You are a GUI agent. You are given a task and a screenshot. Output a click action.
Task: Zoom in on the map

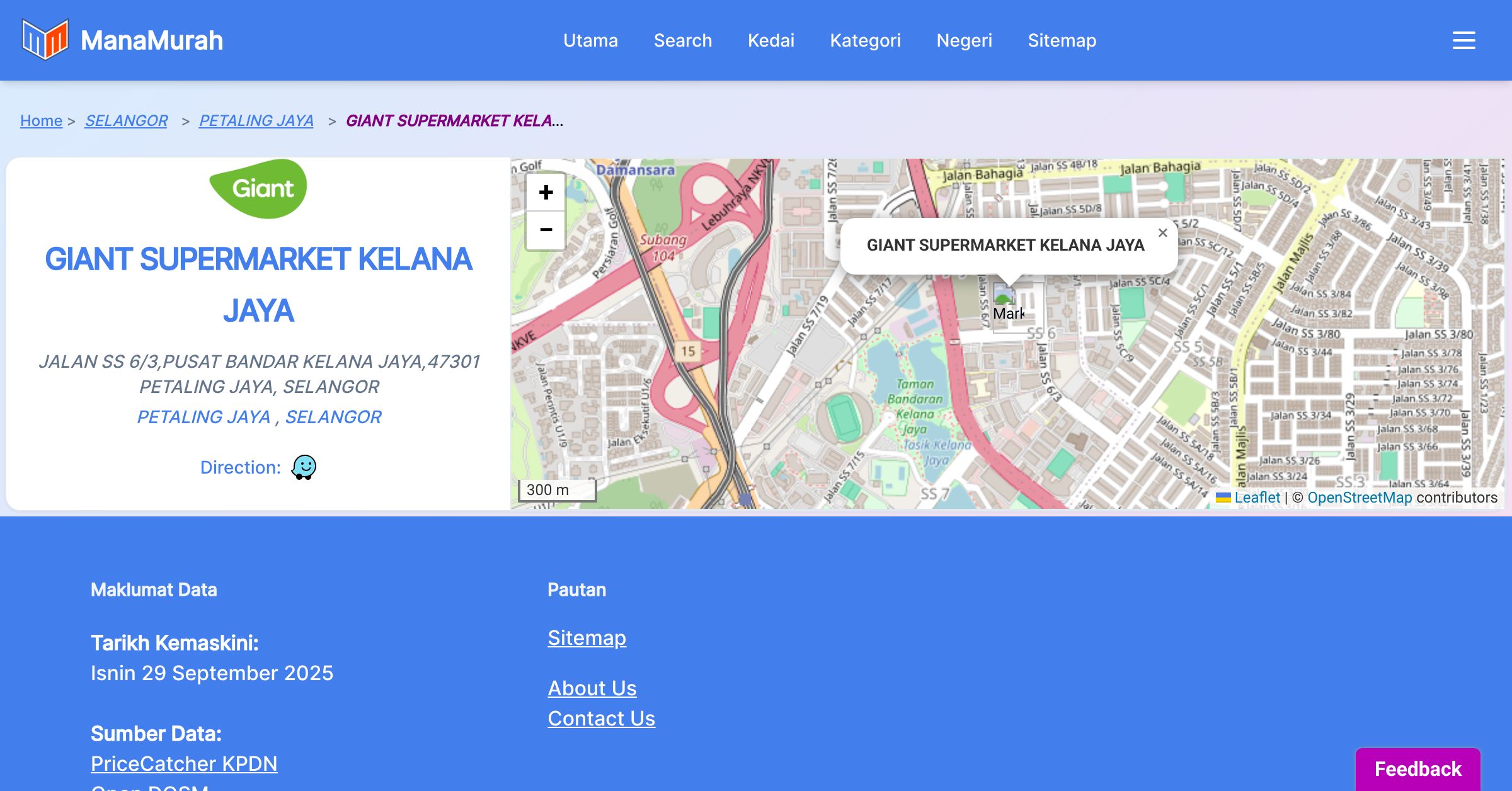coord(546,192)
